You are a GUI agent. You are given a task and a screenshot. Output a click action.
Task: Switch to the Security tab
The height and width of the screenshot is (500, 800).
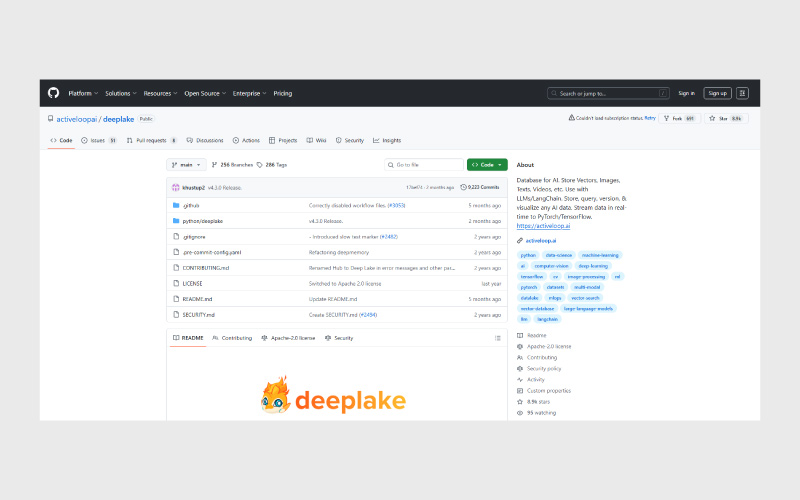350,140
